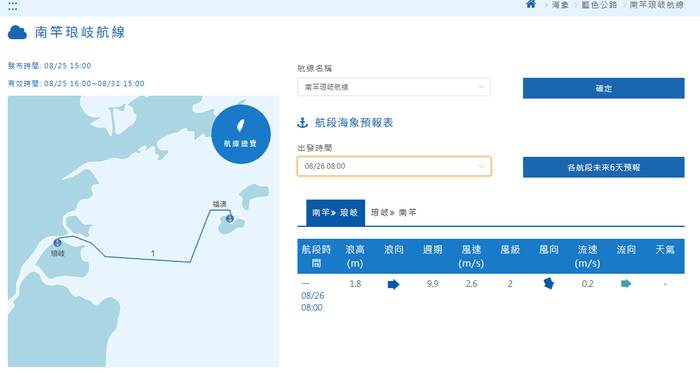The image size is (700, 373).
Task: Click 週期 column header
Action: pos(432,250)
